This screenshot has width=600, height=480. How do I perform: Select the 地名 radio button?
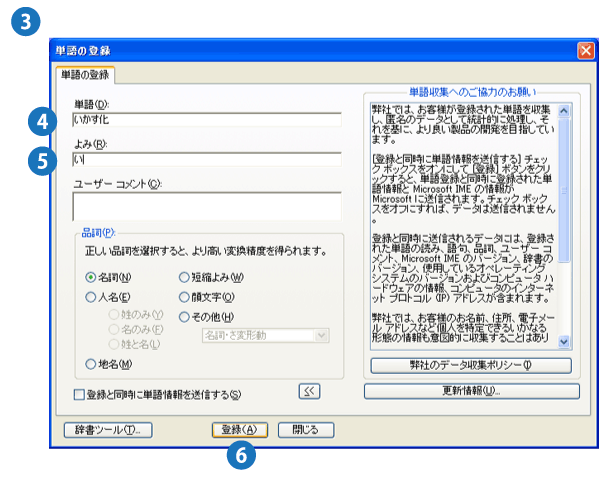tap(91, 364)
